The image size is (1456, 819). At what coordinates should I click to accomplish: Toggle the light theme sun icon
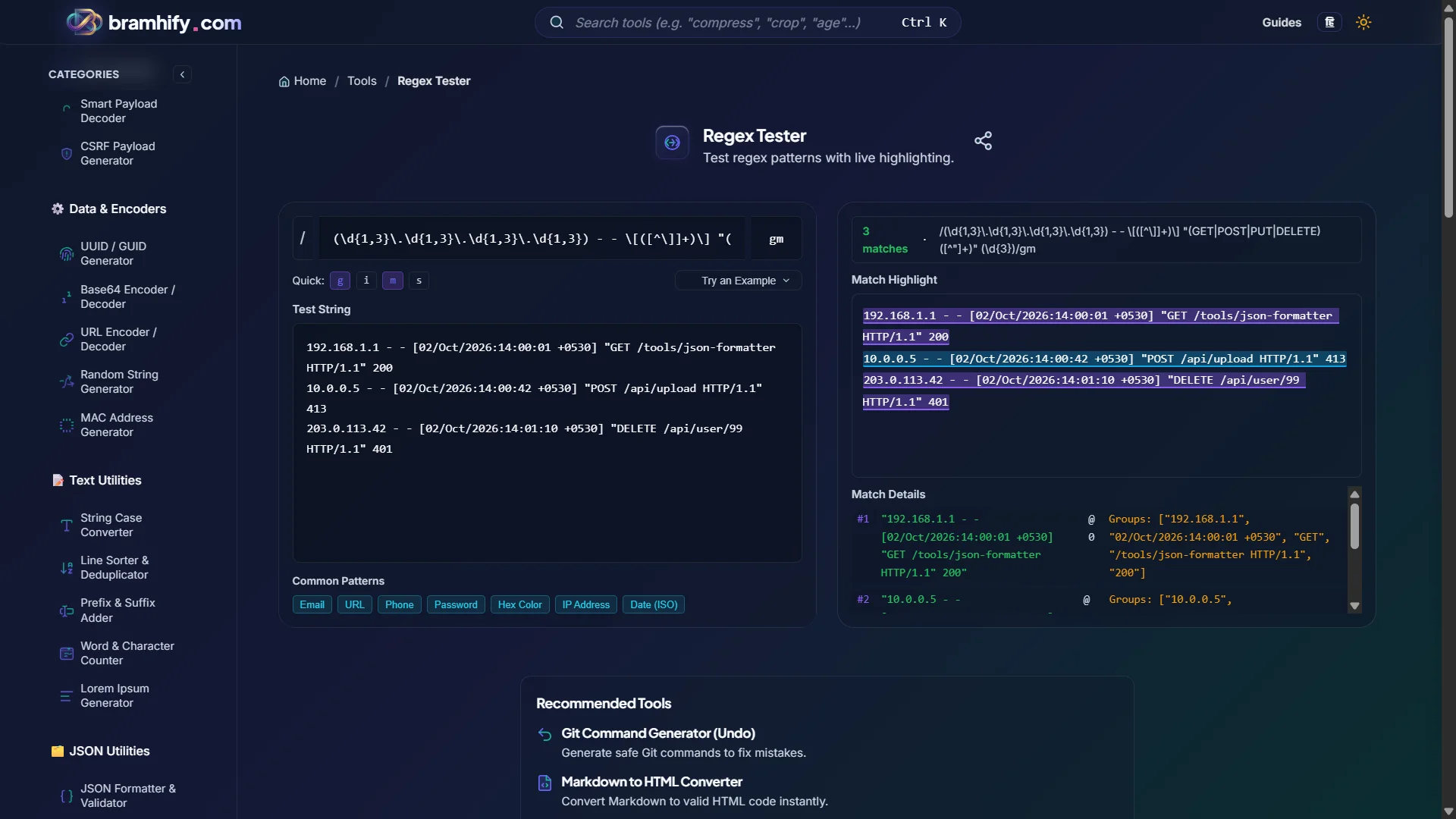[1363, 23]
